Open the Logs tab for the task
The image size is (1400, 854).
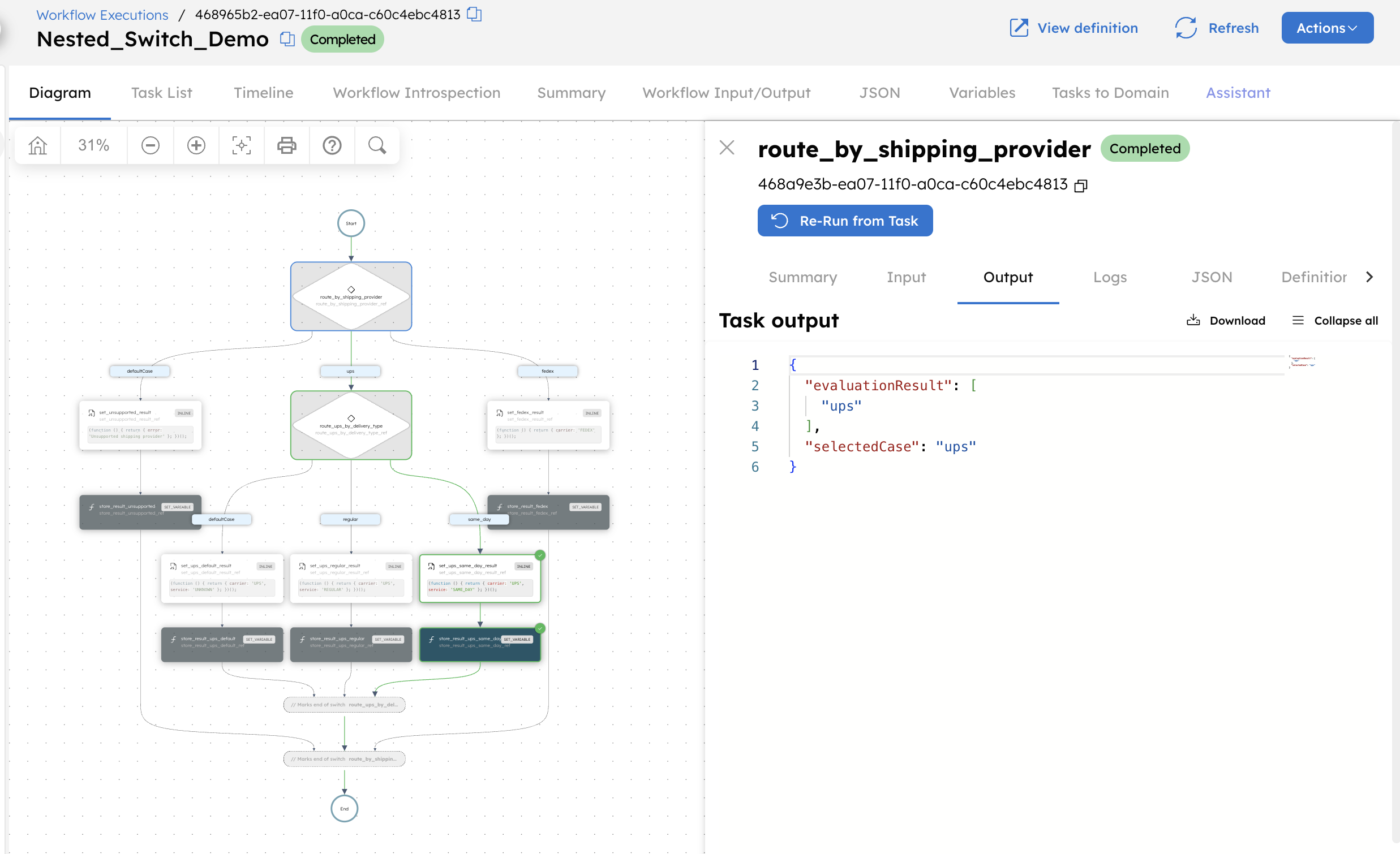pyautogui.click(x=1109, y=278)
